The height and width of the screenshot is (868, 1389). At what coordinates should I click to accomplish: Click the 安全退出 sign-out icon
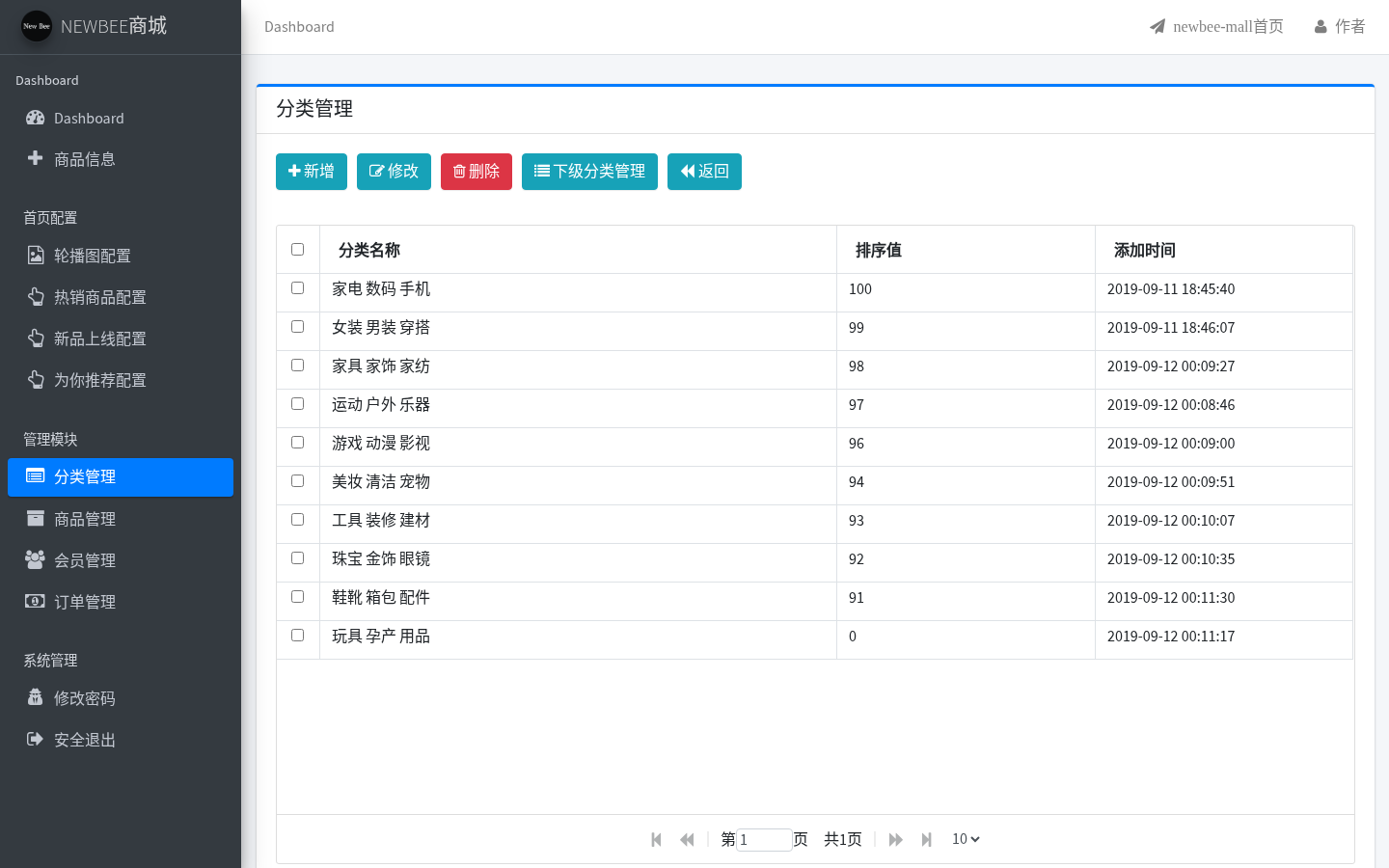coord(35,739)
